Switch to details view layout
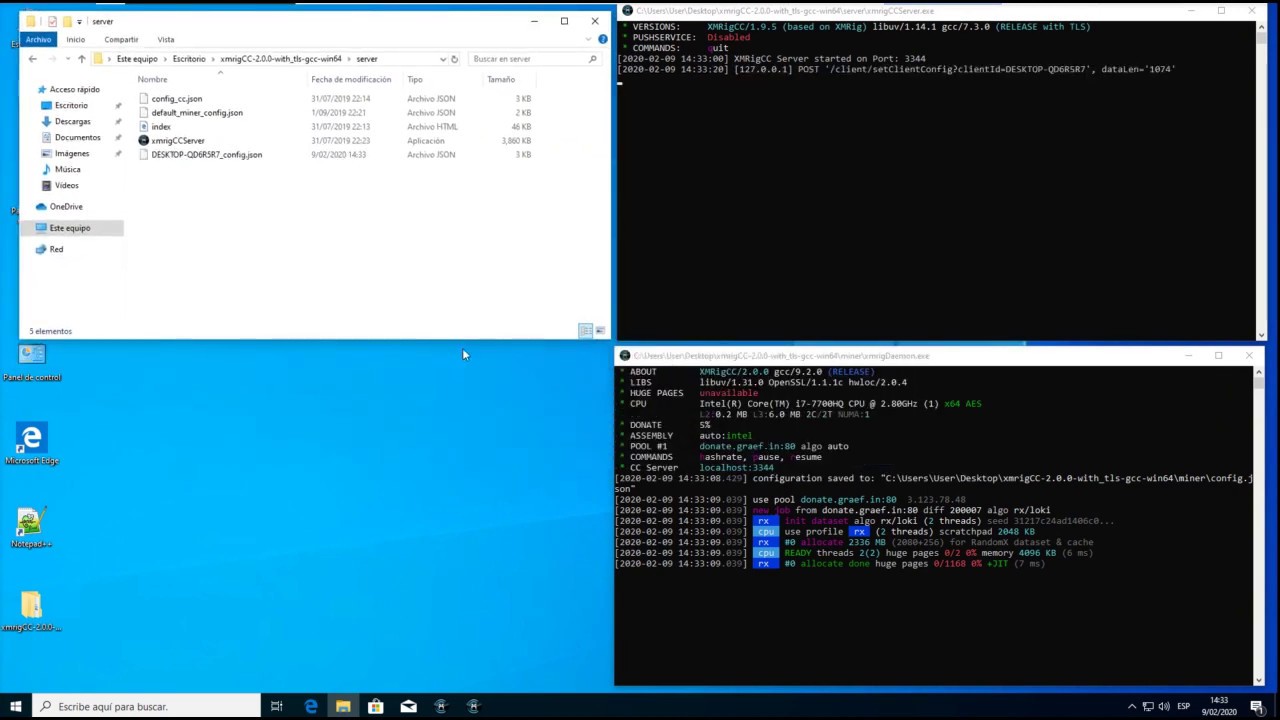 coord(585,331)
